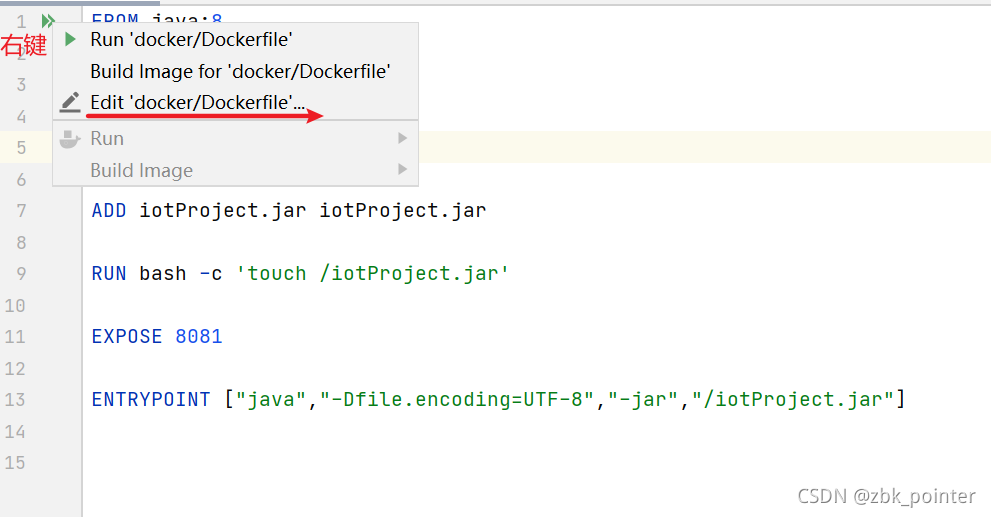
Task: Choose Build Image for 'docker/Dockerfile'
Action: coord(240,71)
